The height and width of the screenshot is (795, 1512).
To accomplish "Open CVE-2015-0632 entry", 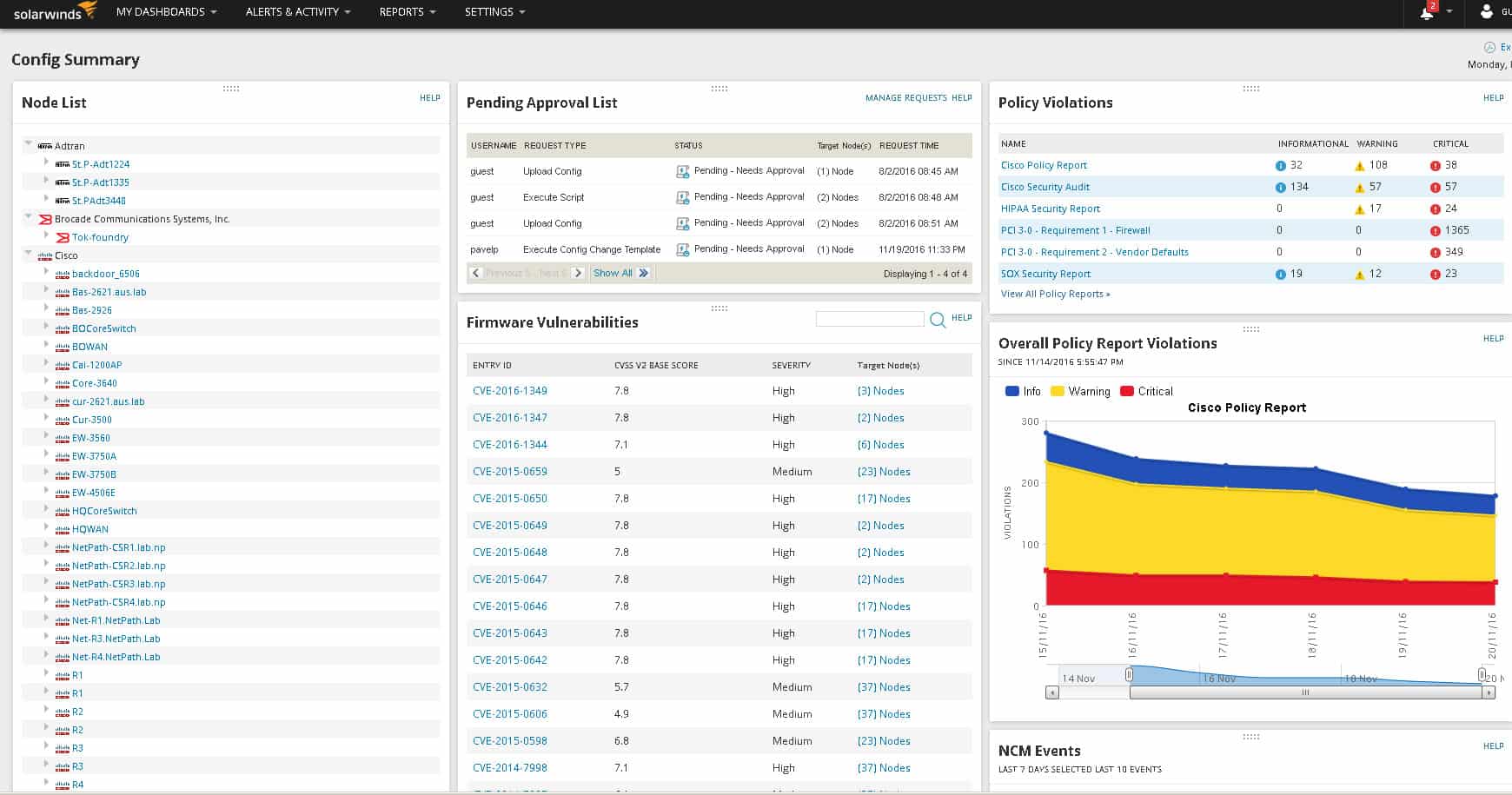I will 510,687.
